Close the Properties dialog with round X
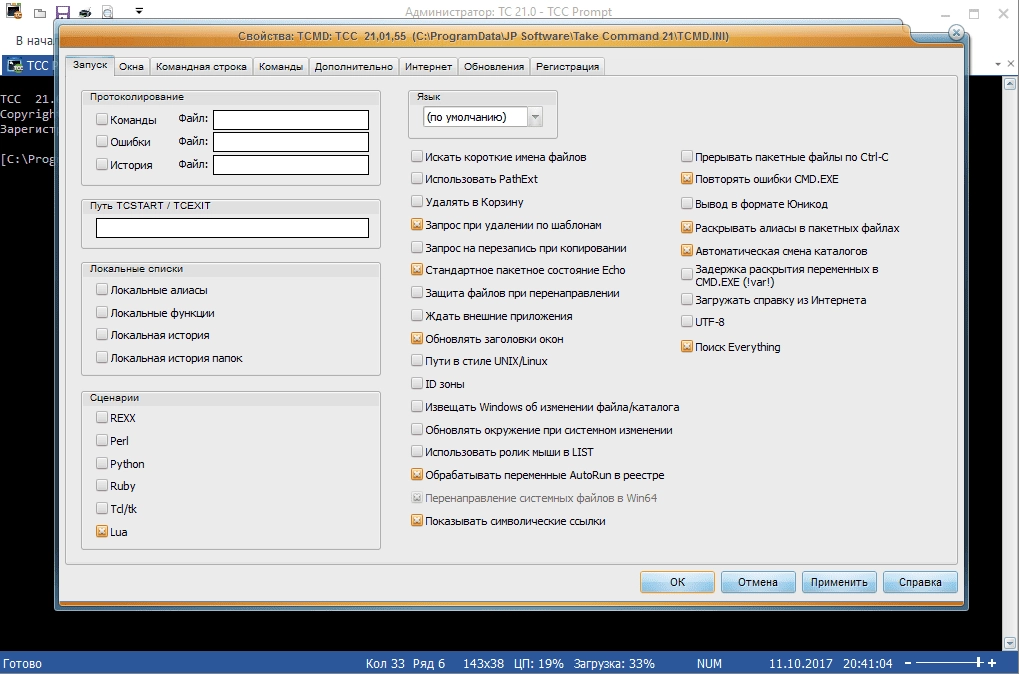Screen dimensions: 1019x674 [956, 32]
